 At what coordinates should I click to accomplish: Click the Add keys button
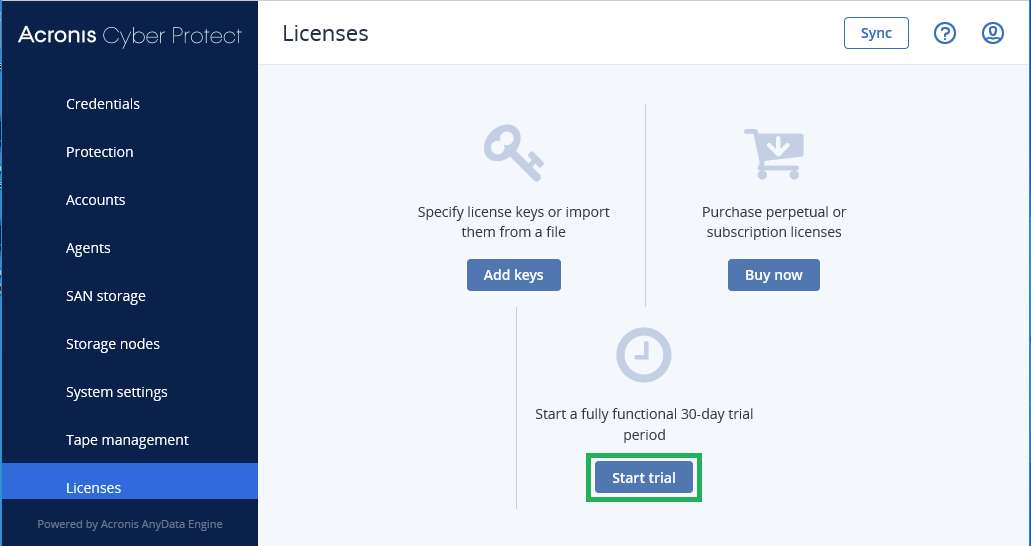click(514, 275)
